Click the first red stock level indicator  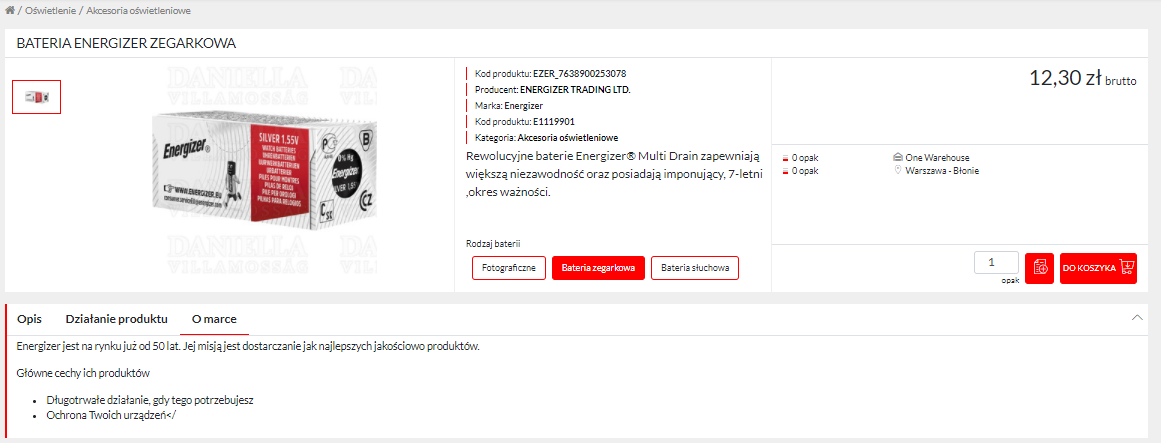pyautogui.click(x=786, y=159)
